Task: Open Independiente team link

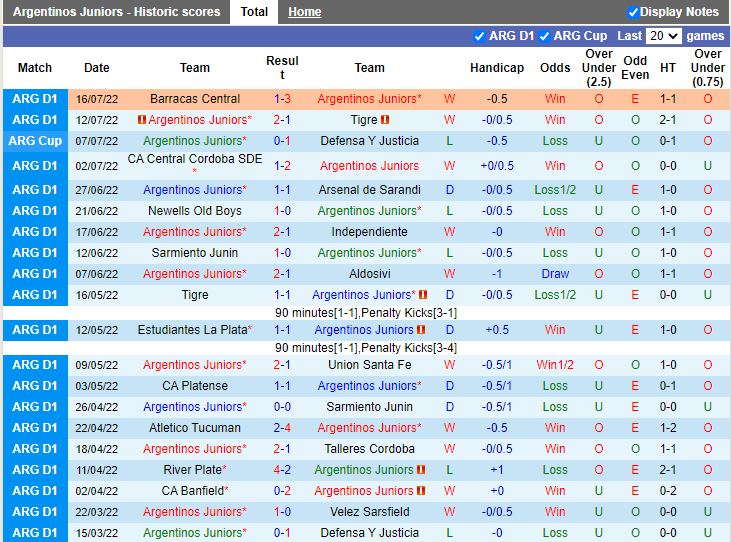Action: tap(369, 232)
